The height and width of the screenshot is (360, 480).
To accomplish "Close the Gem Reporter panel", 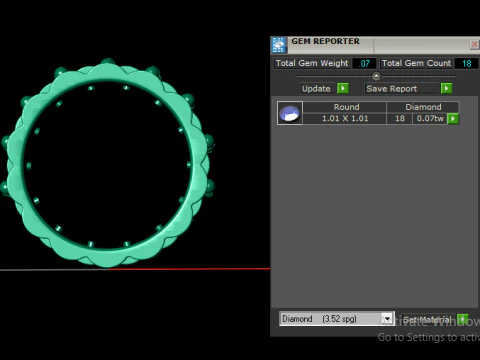I will point(474,44).
